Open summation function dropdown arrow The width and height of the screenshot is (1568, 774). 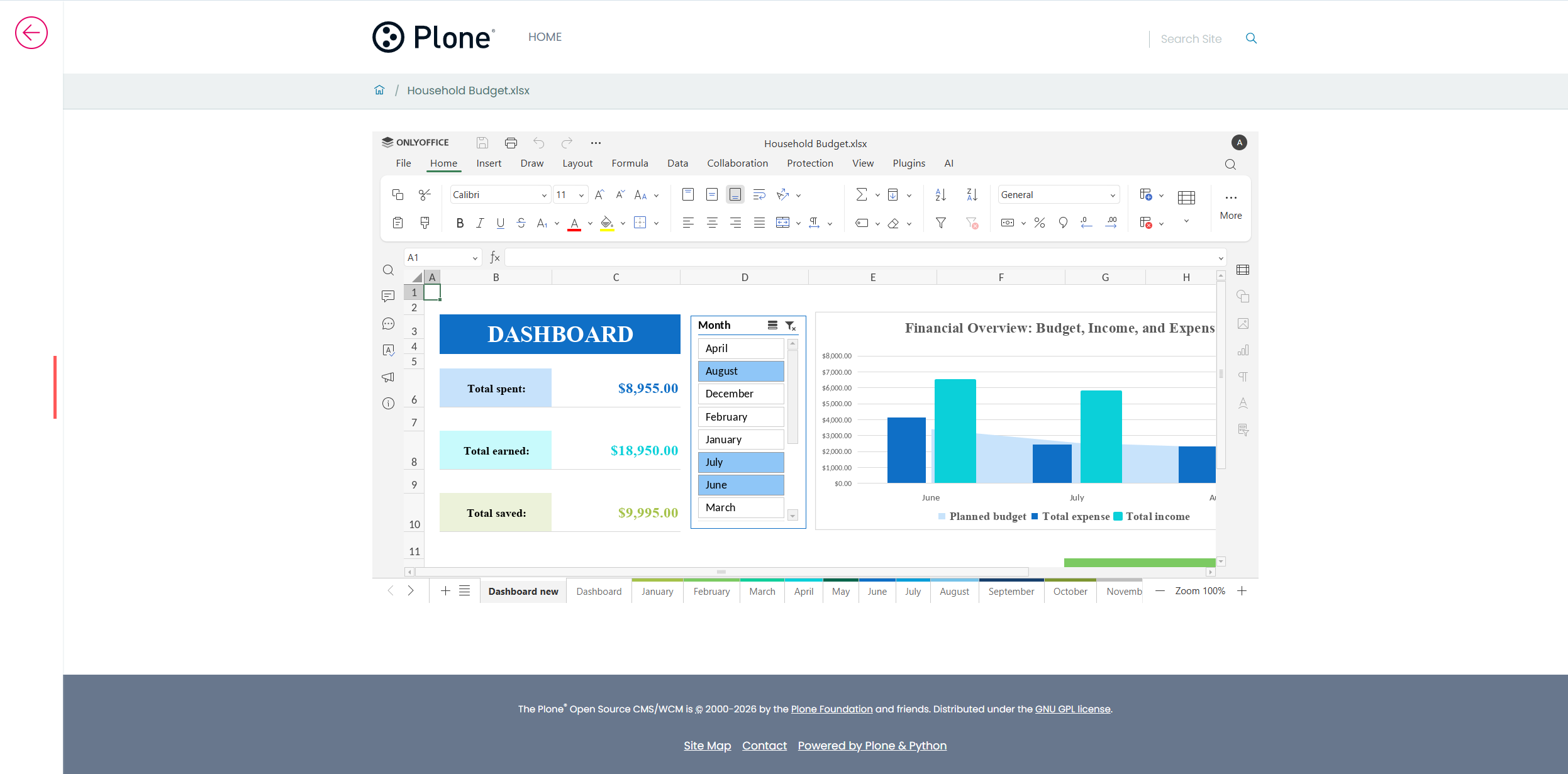click(877, 195)
